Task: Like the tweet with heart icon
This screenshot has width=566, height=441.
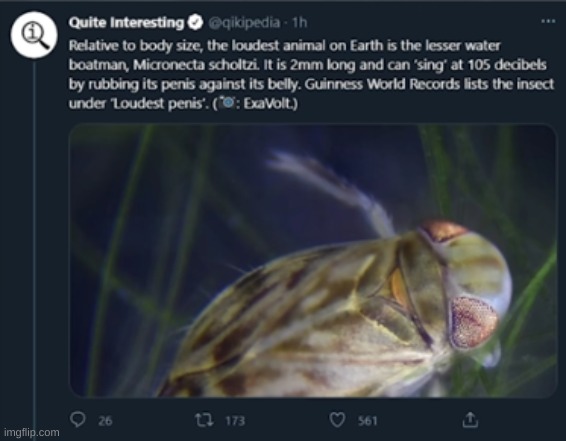Action: tap(337, 420)
